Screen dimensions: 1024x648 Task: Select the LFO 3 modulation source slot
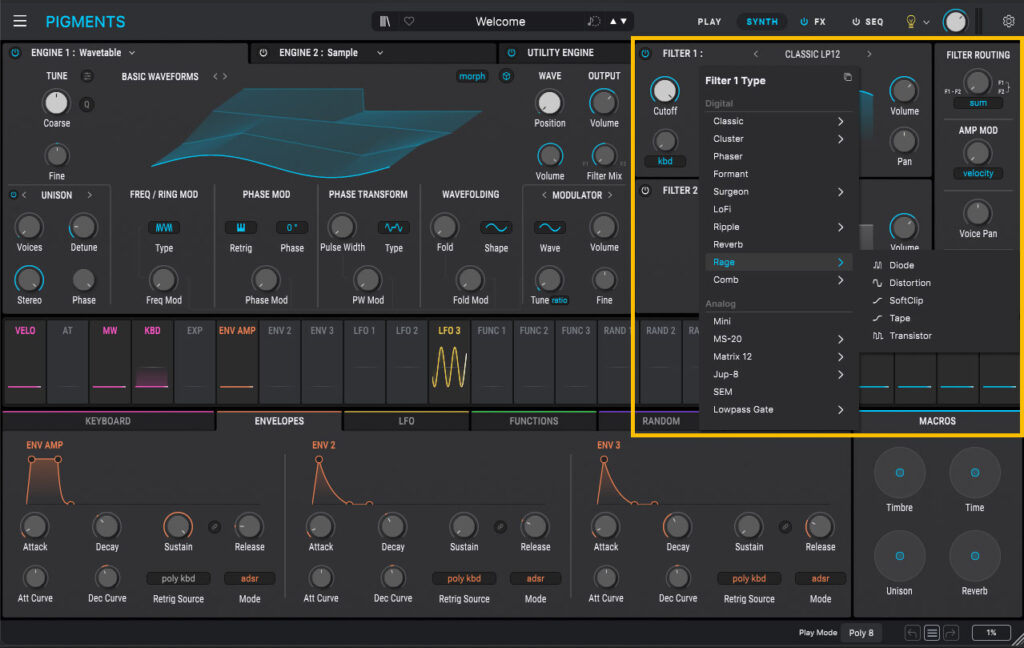pyautogui.click(x=449, y=361)
